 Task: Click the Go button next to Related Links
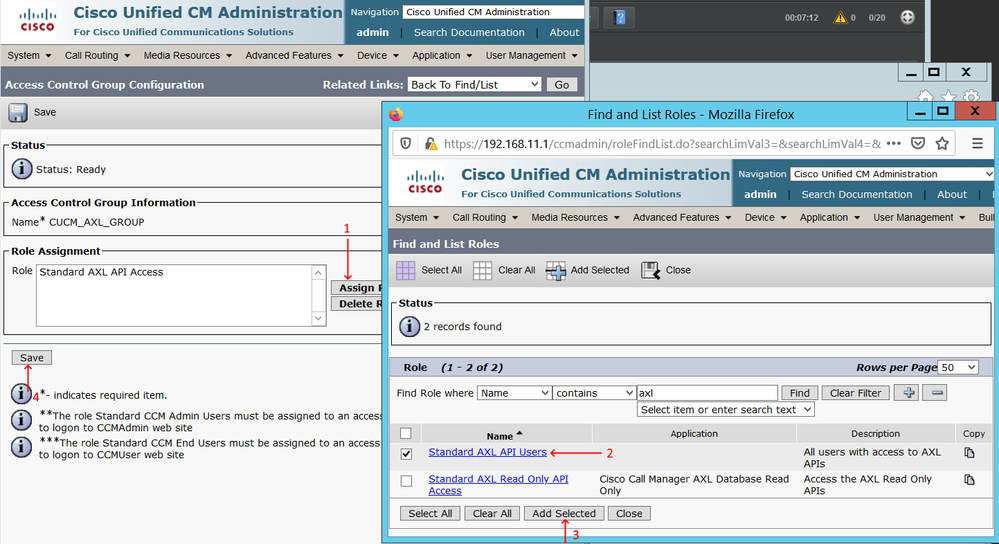[x=561, y=85]
